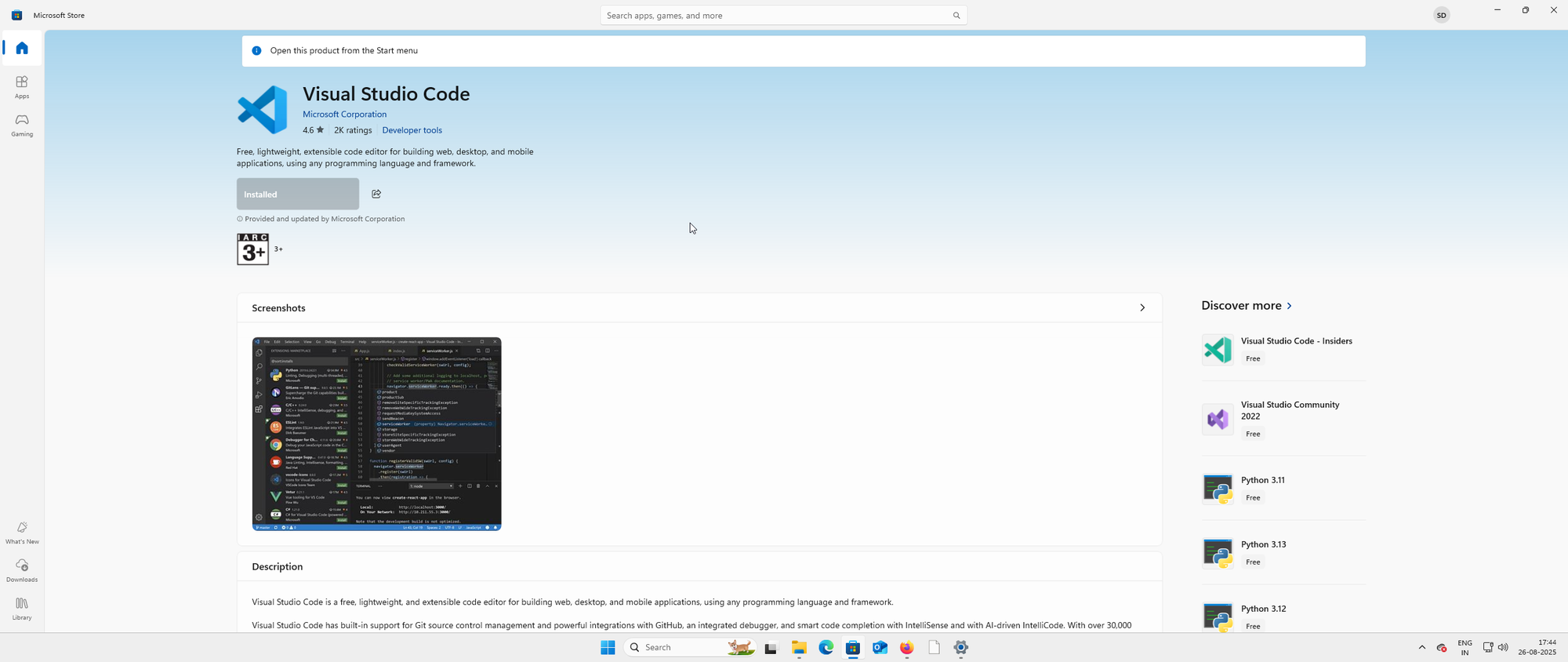
Task: Click the blank document icon in the taskbar
Action: coord(934,647)
